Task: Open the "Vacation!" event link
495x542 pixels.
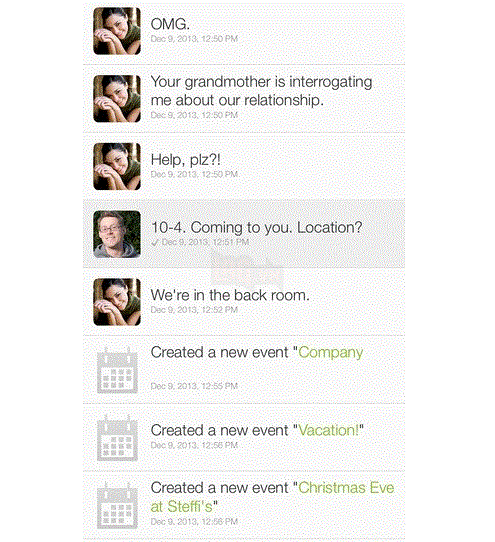Action: 328,430
